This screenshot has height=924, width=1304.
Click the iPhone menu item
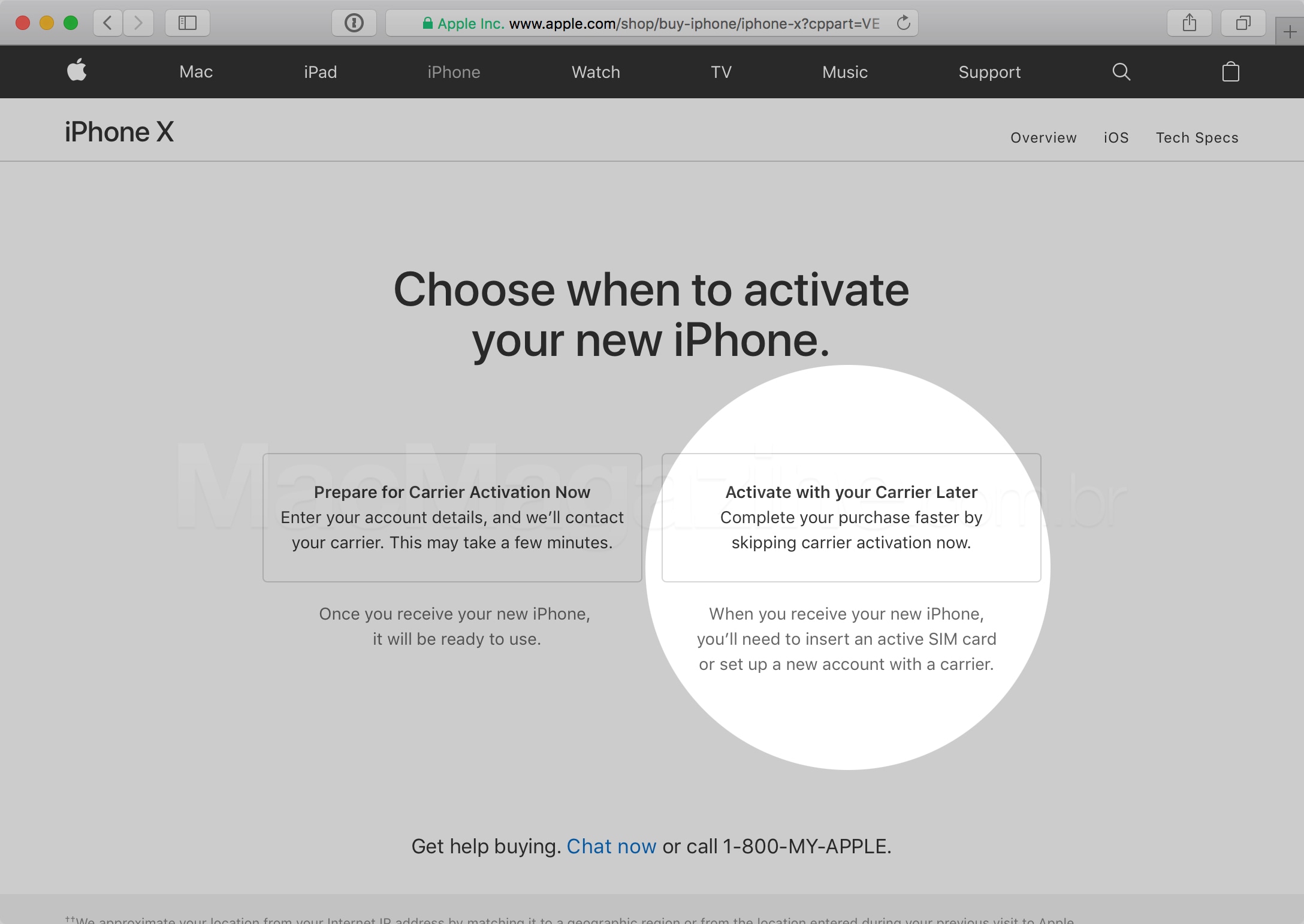click(x=453, y=72)
